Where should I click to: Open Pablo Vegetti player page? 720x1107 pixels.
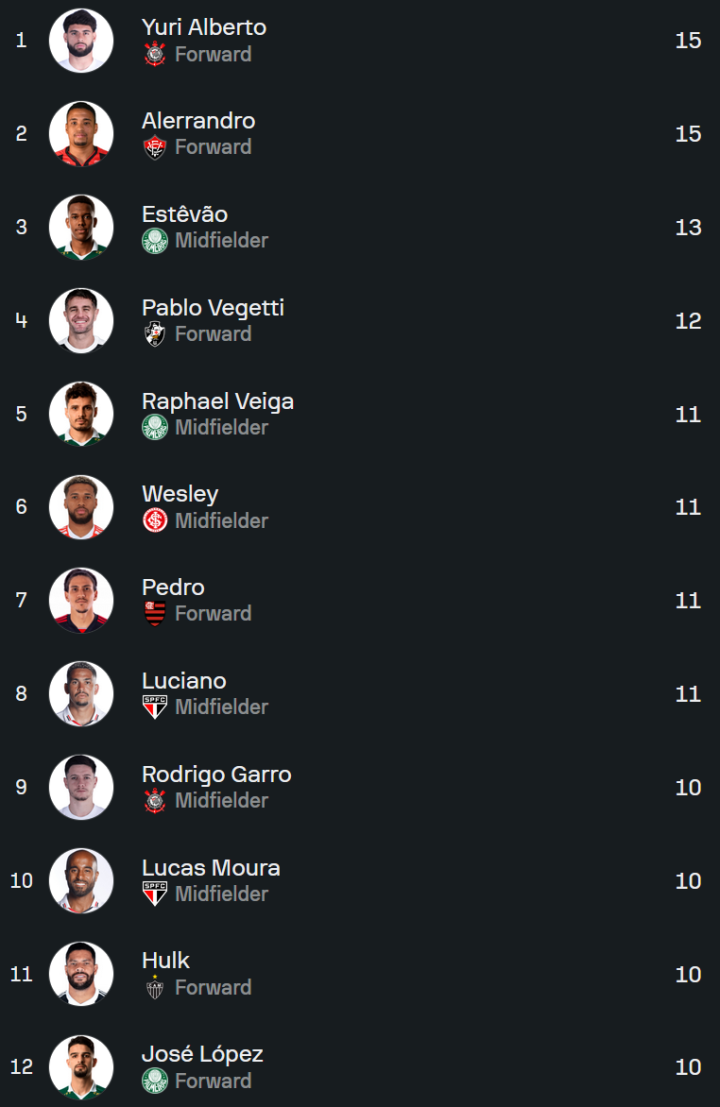click(213, 308)
